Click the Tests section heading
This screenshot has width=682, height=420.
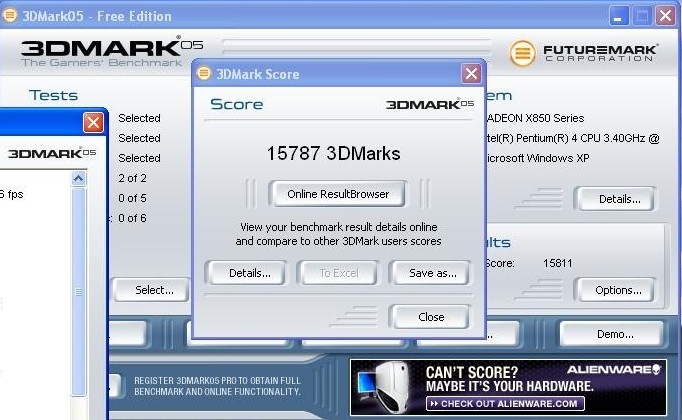pyautogui.click(x=53, y=95)
